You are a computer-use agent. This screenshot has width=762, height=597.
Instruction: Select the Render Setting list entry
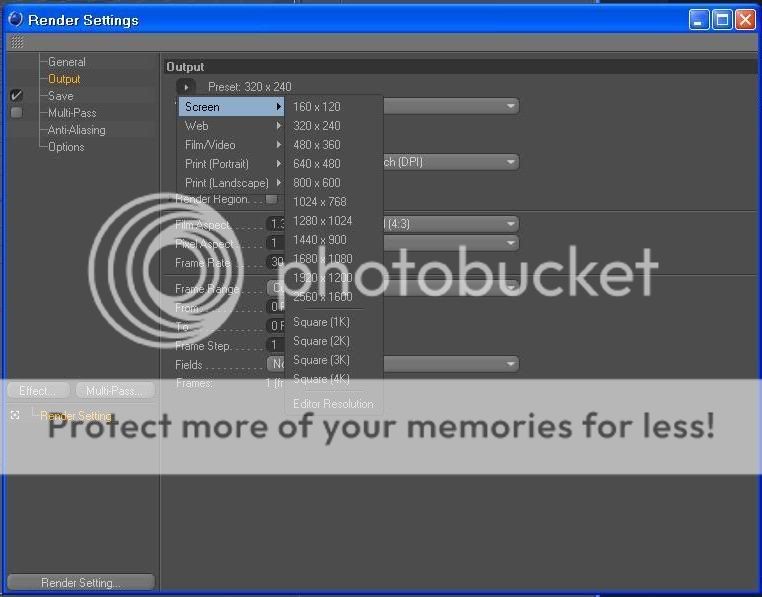tap(76, 416)
